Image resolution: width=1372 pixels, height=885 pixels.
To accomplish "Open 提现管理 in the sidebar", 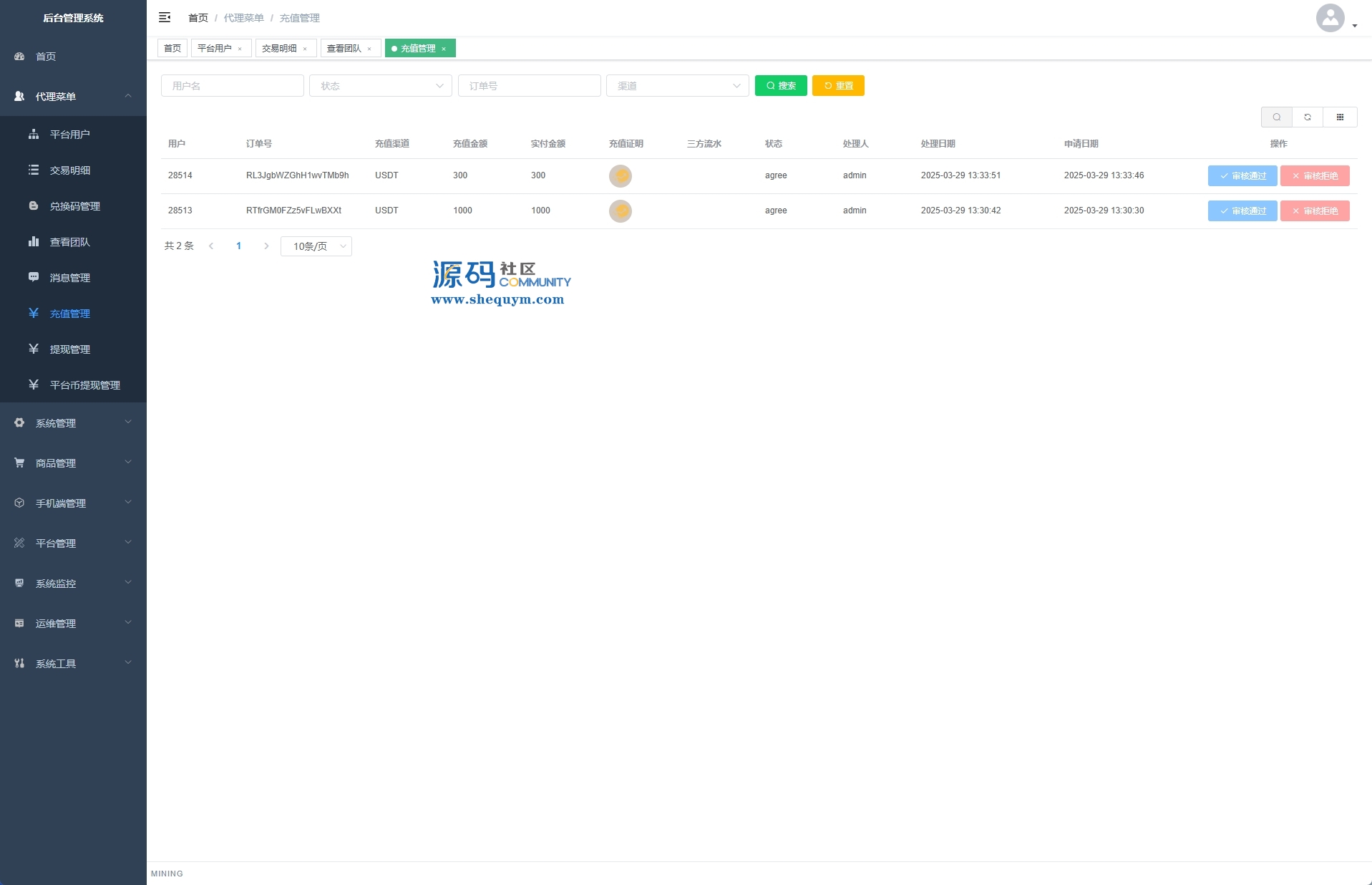I will tap(70, 349).
